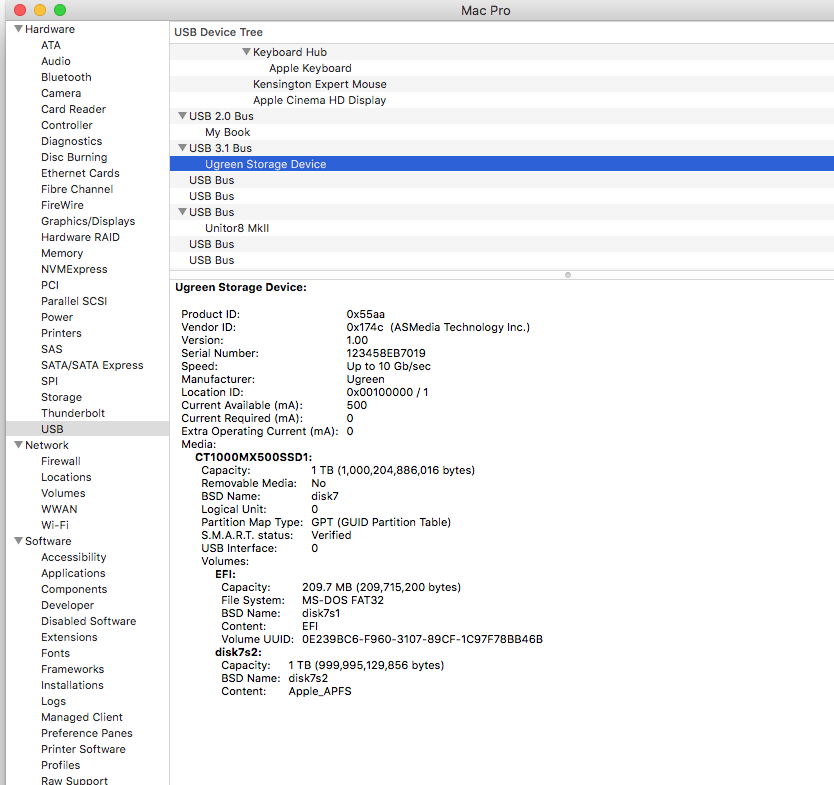The image size is (834, 785).
Task: Open the Bluetooth hardware section
Action: click(66, 77)
